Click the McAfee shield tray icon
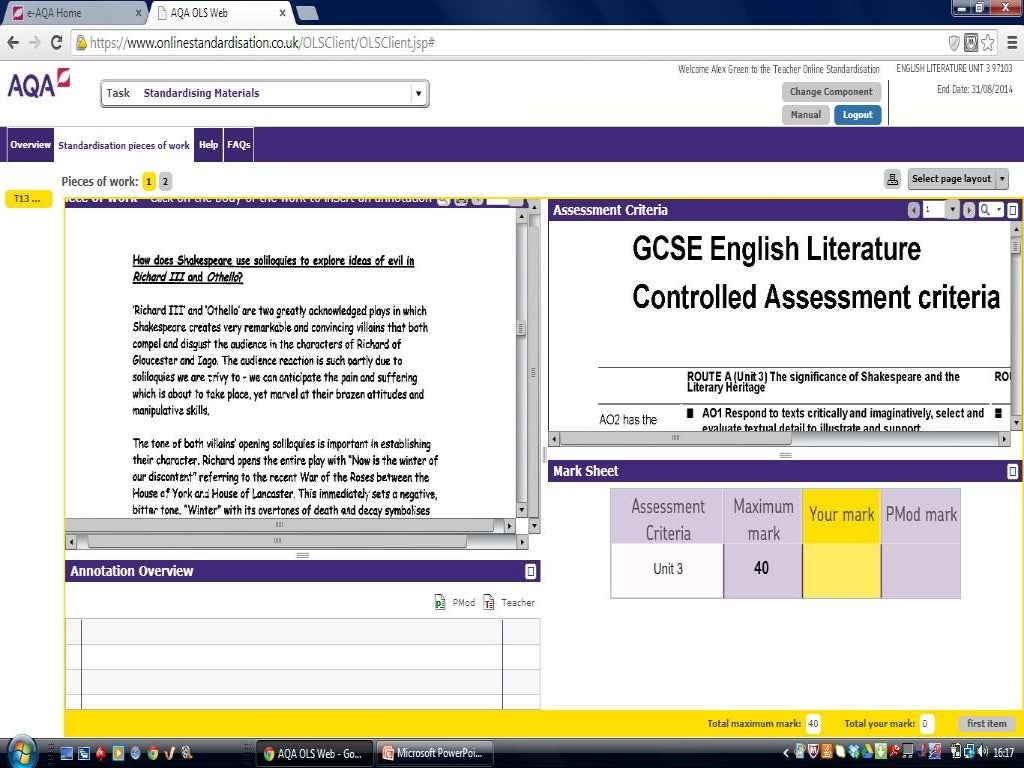This screenshot has width=1024, height=768. (x=813, y=752)
